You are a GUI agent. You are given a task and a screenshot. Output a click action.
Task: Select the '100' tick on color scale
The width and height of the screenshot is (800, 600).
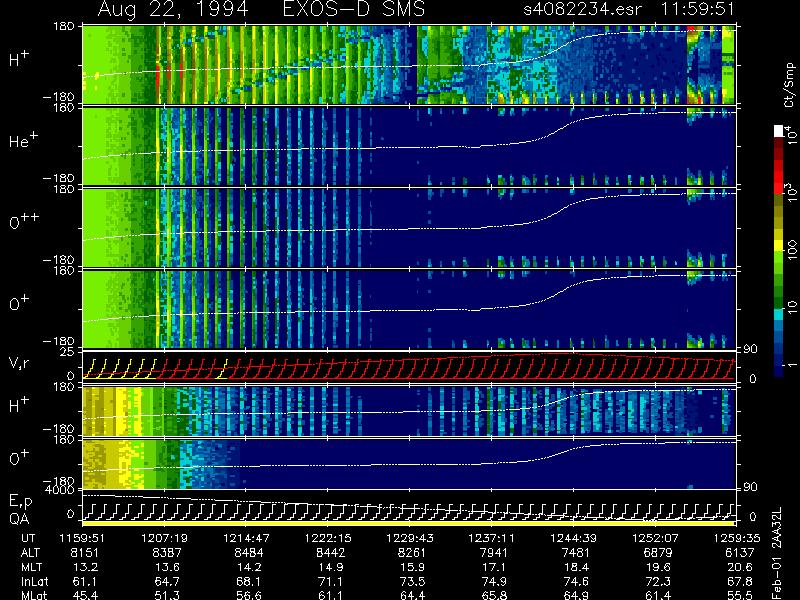(x=791, y=251)
